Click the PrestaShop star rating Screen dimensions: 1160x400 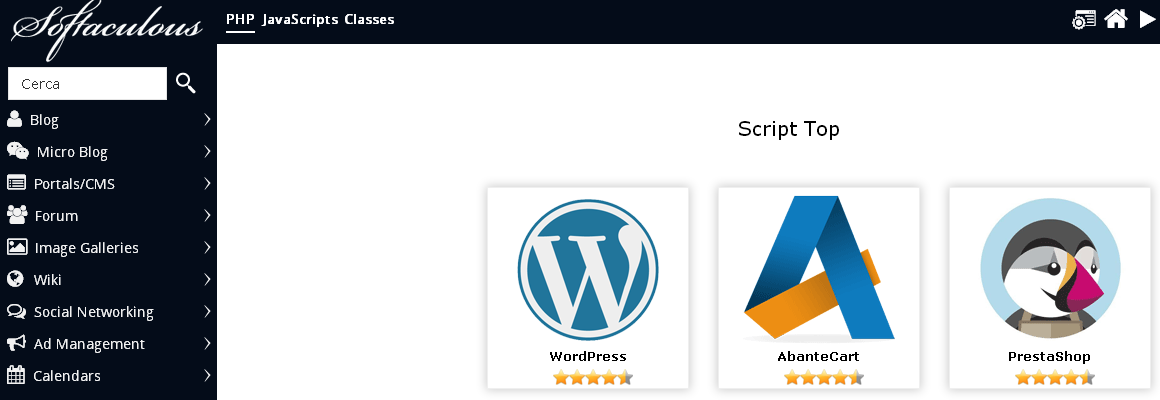click(x=1054, y=378)
